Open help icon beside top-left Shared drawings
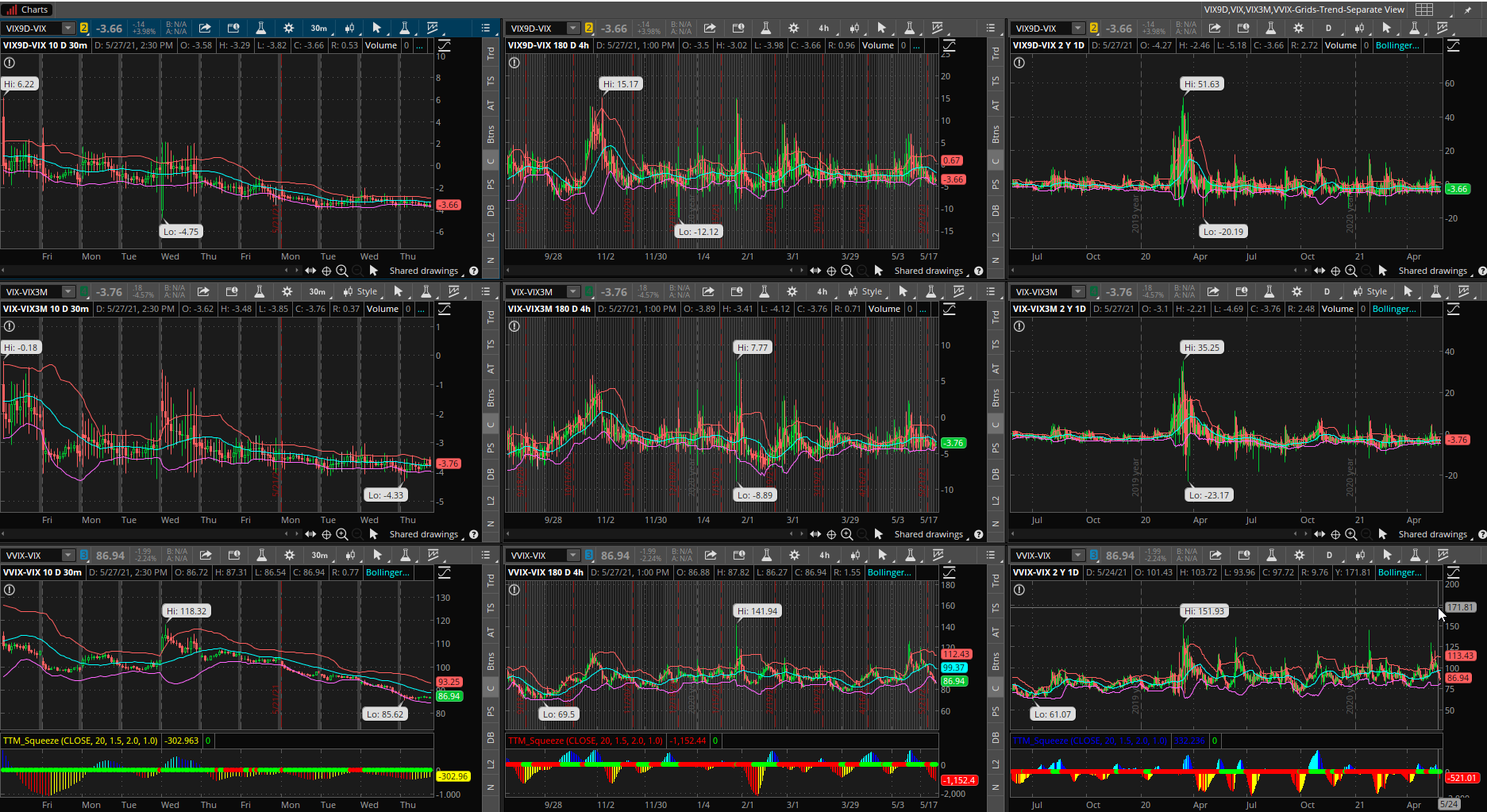Image resolution: width=1487 pixels, height=812 pixels. click(x=474, y=271)
